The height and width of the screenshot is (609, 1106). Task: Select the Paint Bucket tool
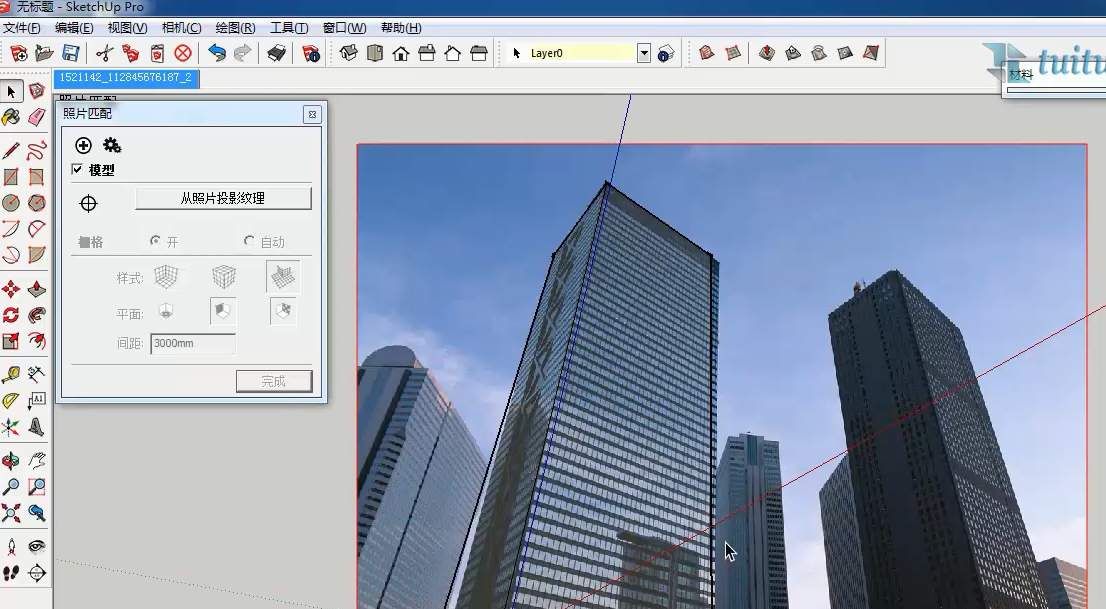tap(11, 118)
